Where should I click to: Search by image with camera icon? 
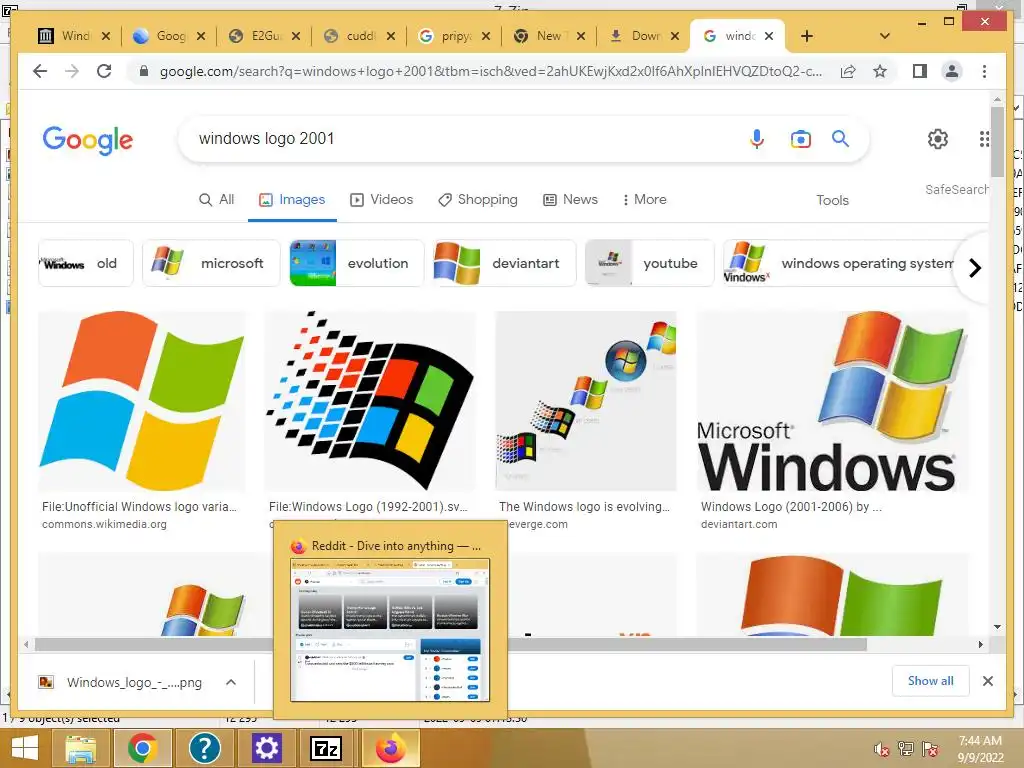(800, 139)
